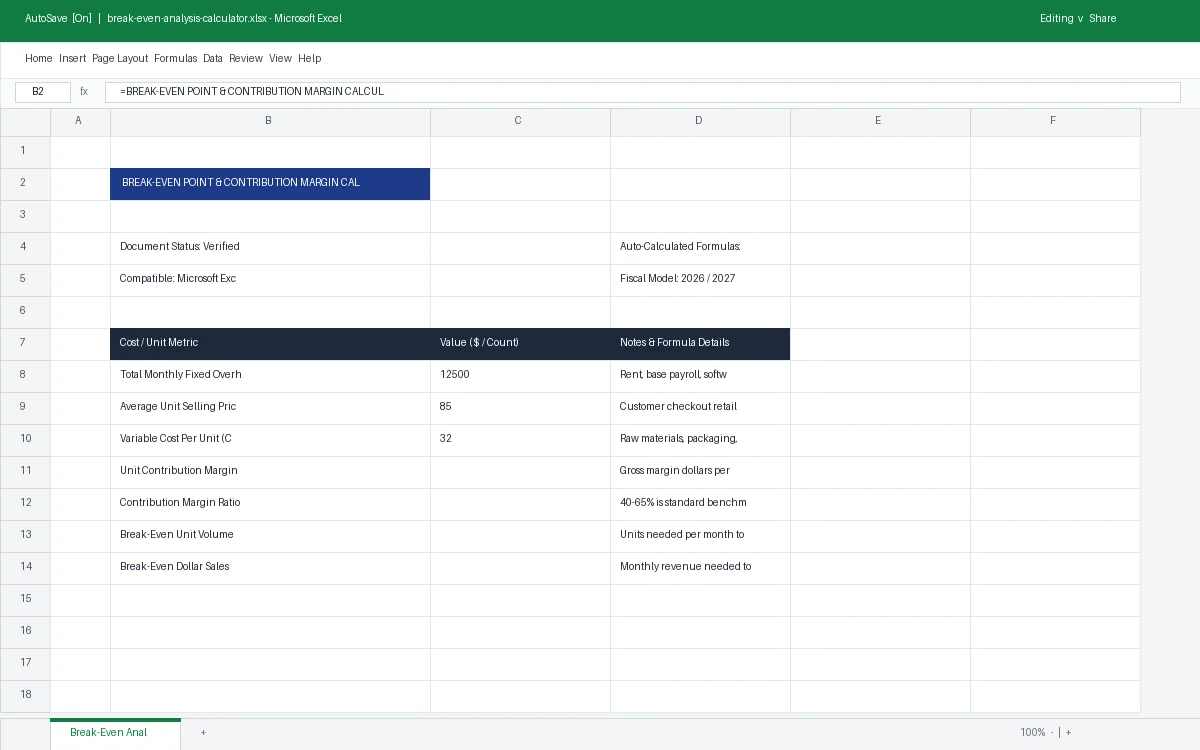Select the Value ($ / Count) header cell
The image size is (1200, 750).
[520, 343]
